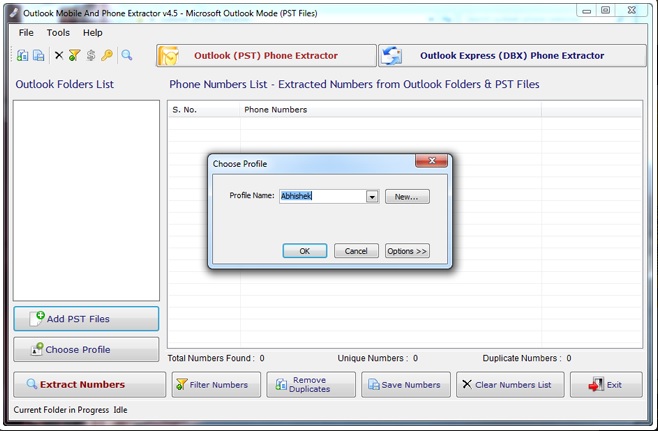
Task: Click the black X clear toolbar icon
Action: coord(59,55)
